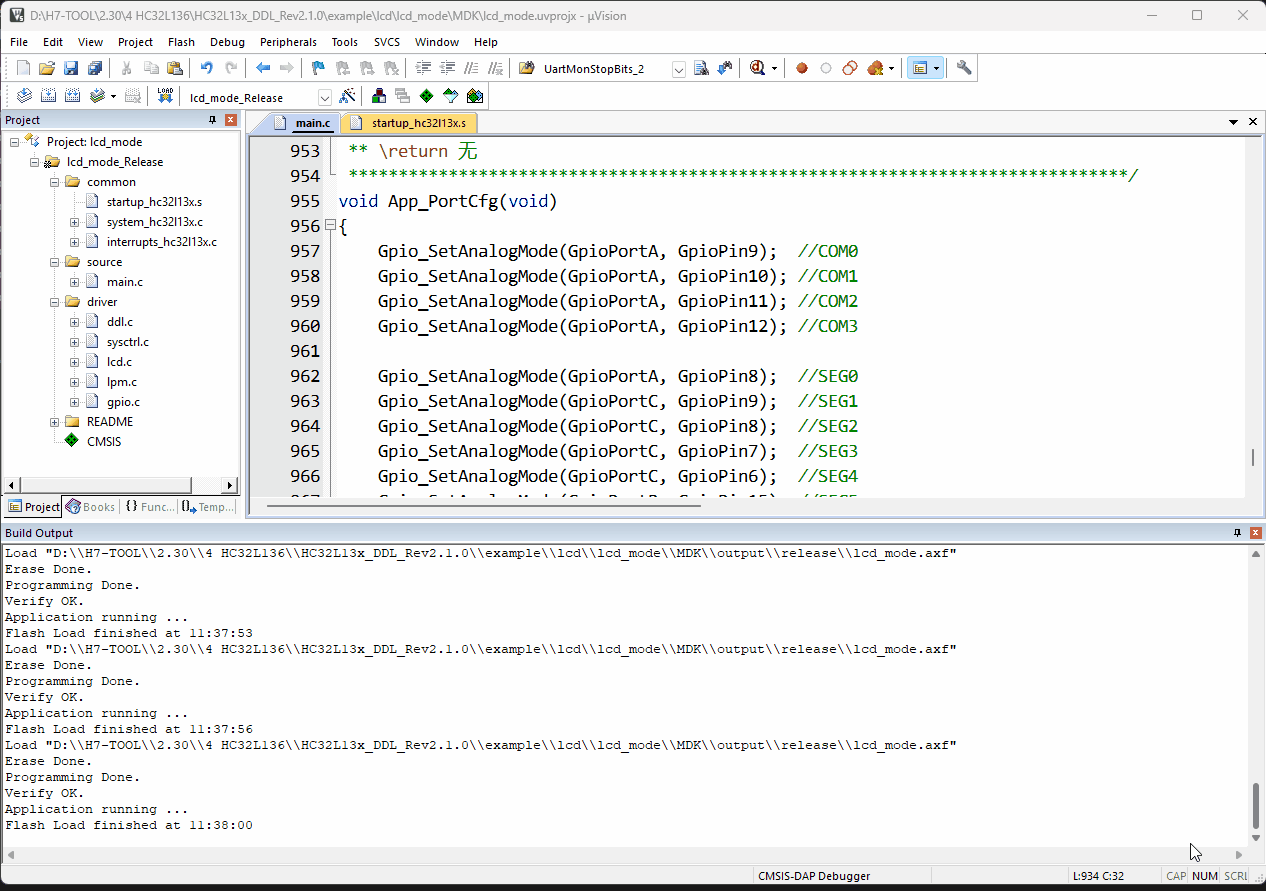
Task: Click the Find icon beside the search box
Action: tap(701, 68)
